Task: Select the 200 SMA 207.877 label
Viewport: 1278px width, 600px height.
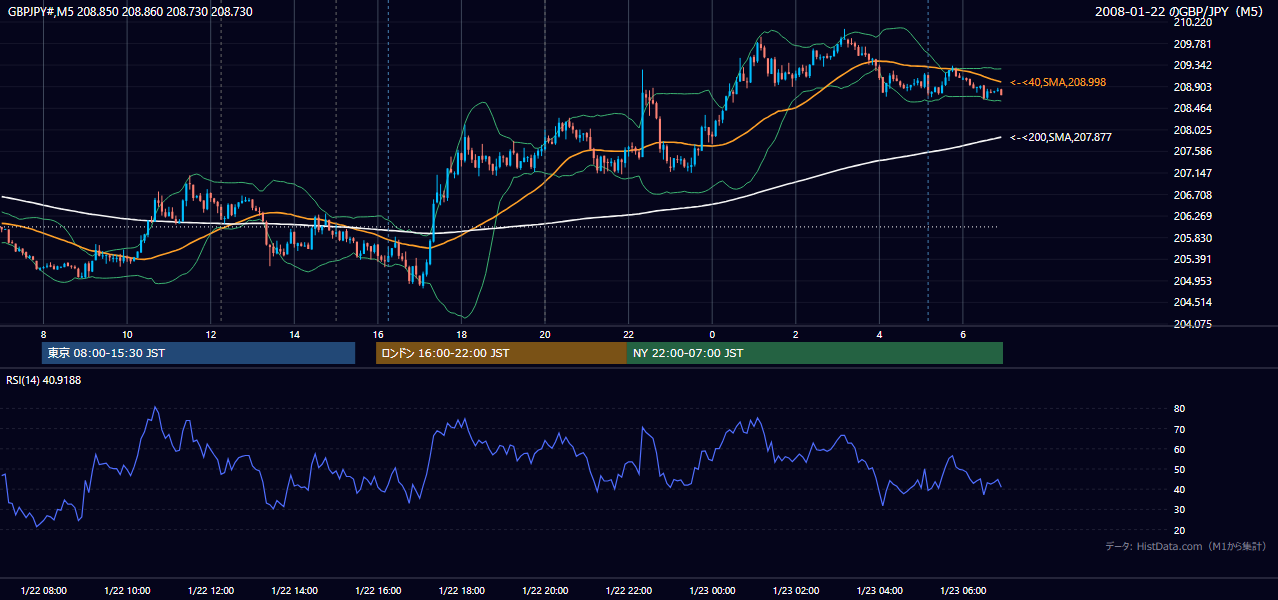Action: click(x=1061, y=137)
